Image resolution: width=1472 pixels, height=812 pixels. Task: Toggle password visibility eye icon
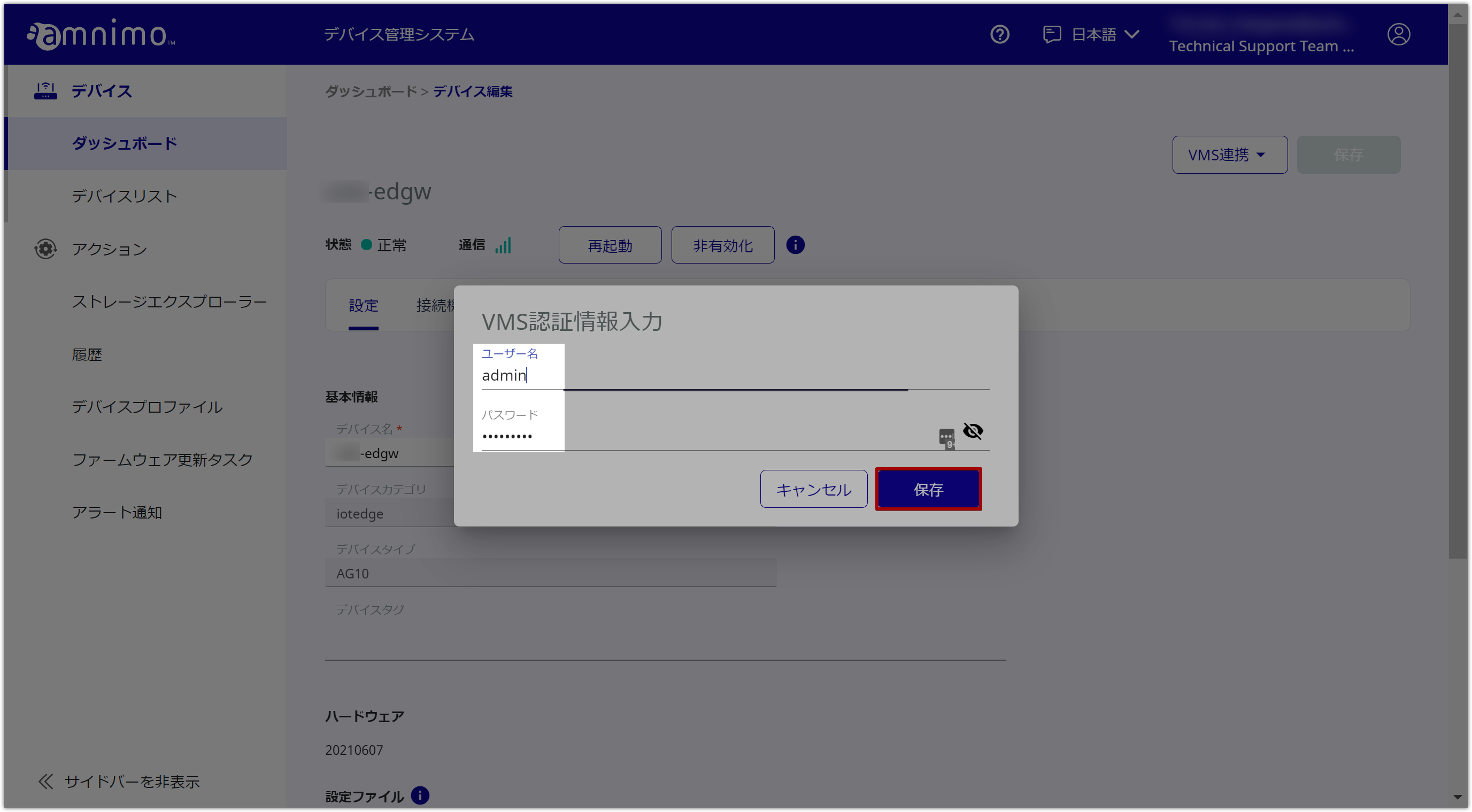point(973,431)
